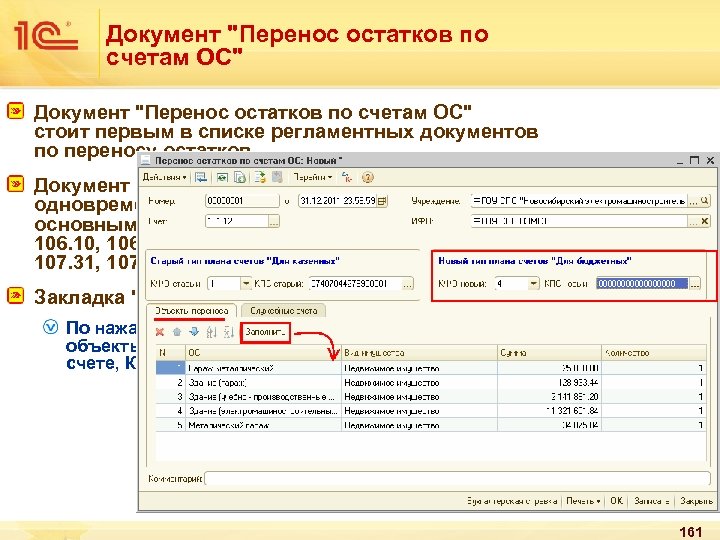Click the Учреждение field
This screenshot has height=540, width=720.
[x=579, y=201]
